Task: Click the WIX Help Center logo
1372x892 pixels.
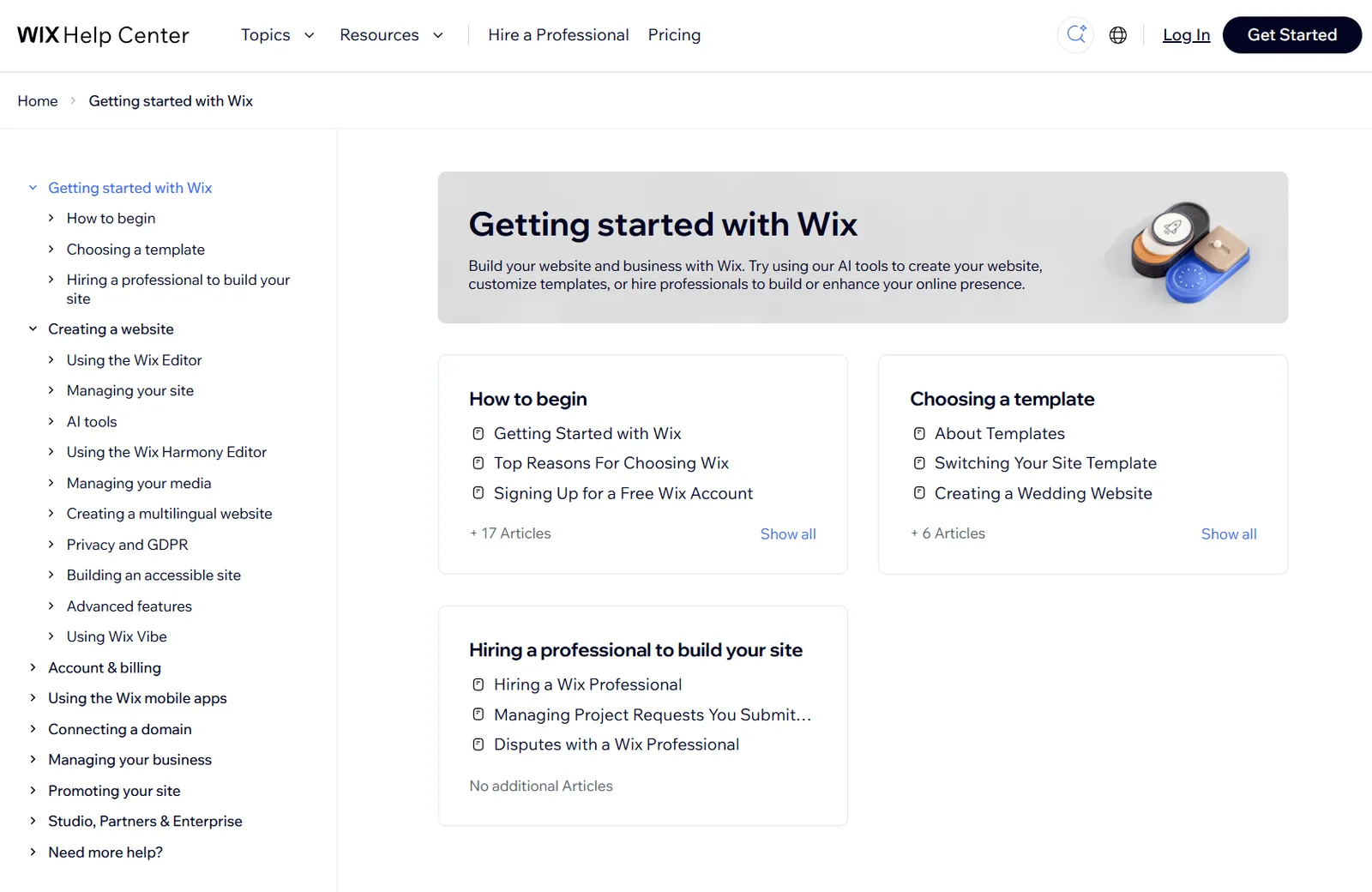Action: tap(103, 35)
